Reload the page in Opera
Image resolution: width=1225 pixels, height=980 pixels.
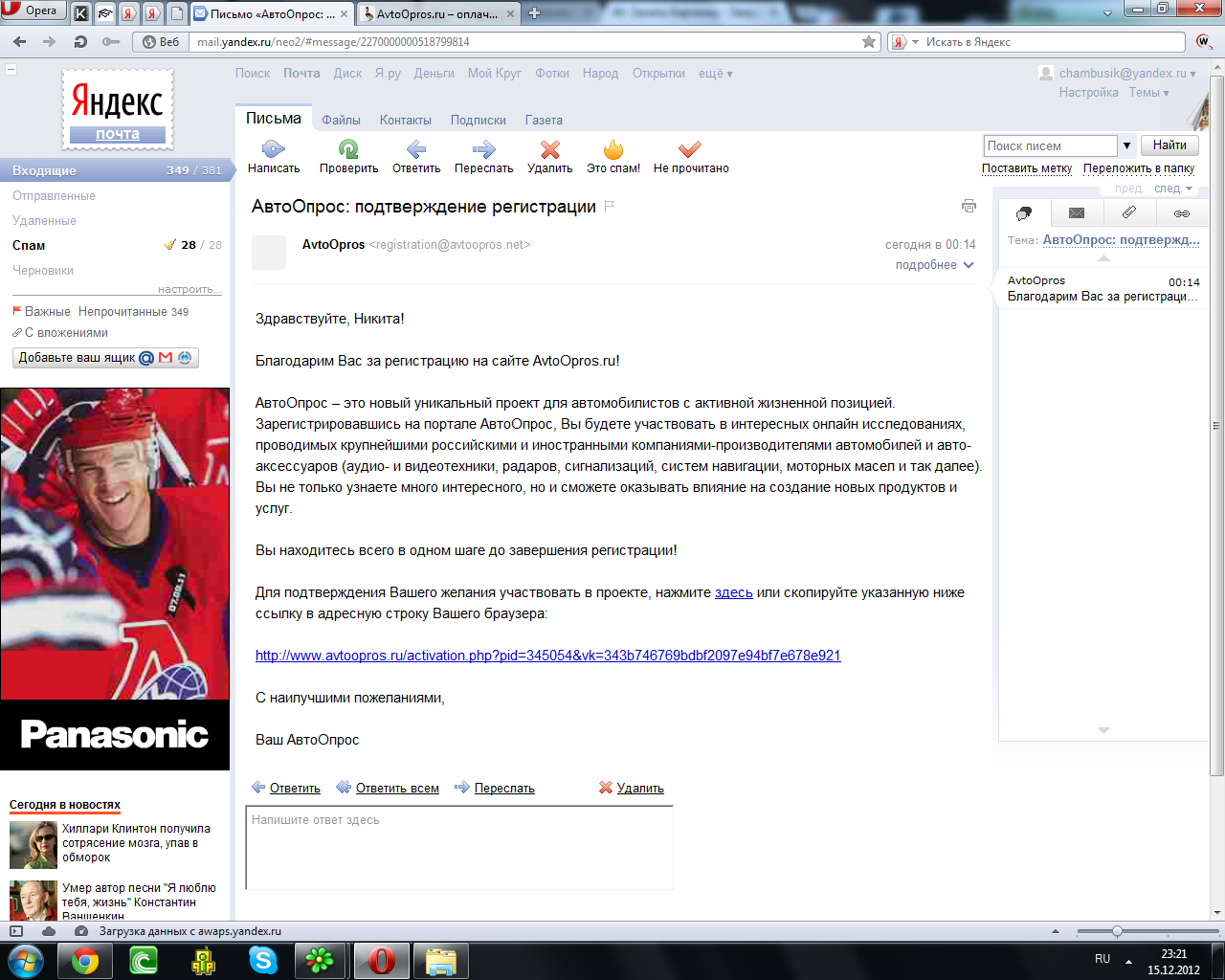[80, 42]
